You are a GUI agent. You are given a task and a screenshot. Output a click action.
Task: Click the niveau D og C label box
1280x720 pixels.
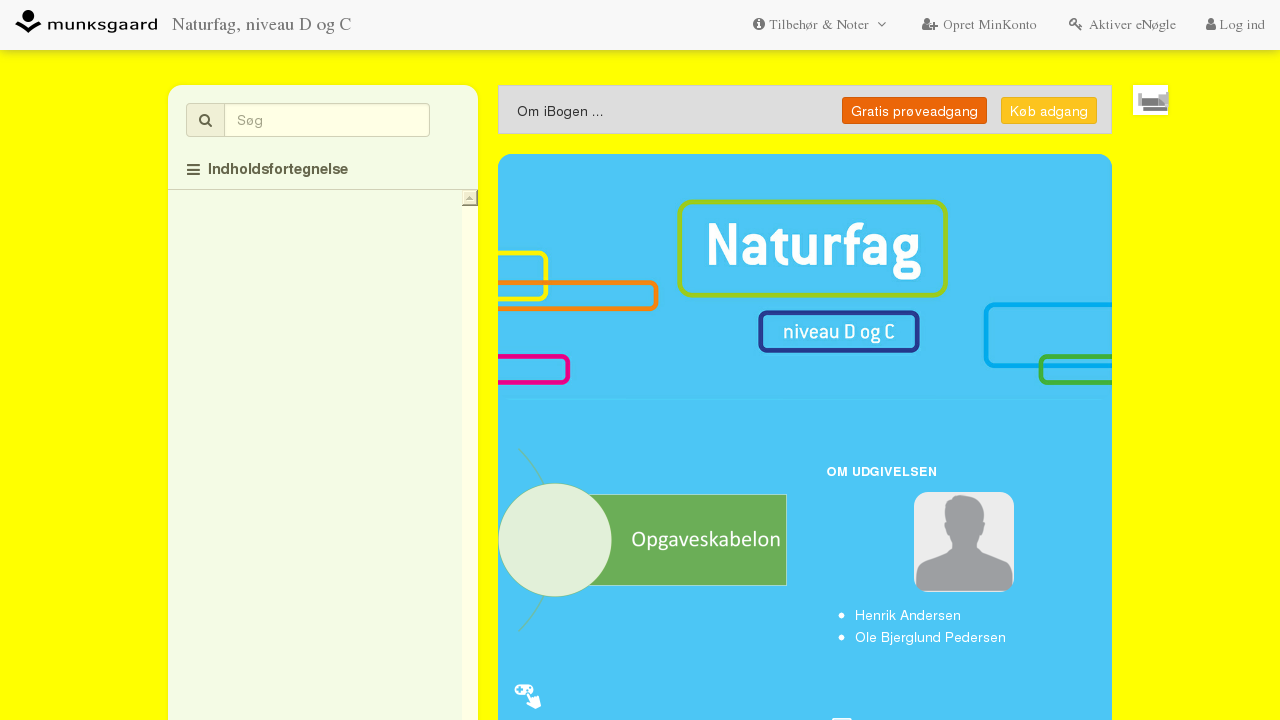(x=838, y=332)
